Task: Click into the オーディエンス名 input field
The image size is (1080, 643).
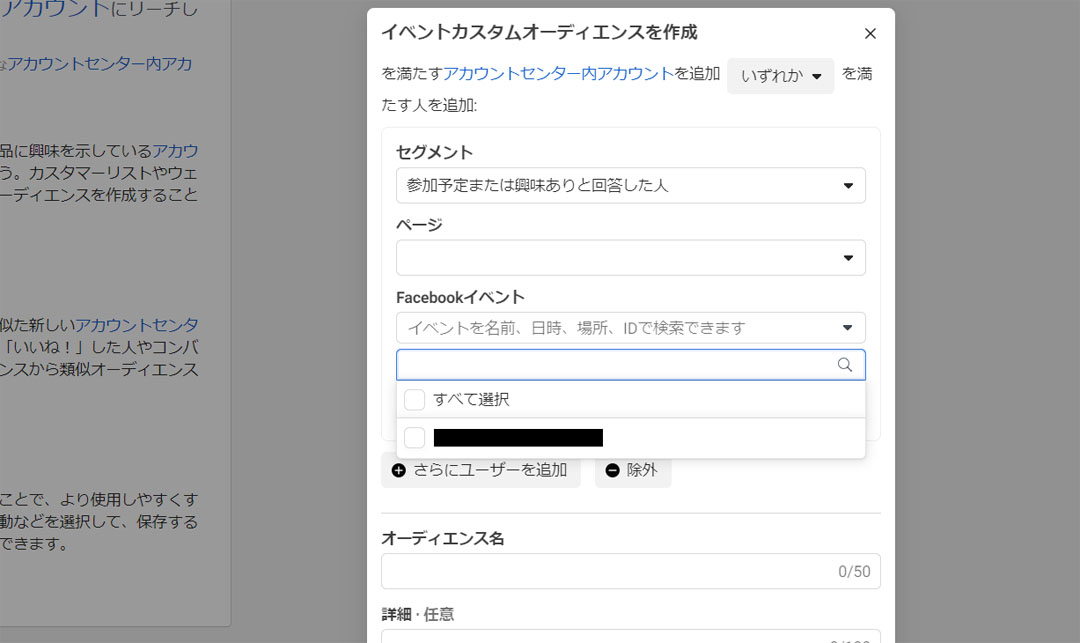Action: pyautogui.click(x=605, y=571)
